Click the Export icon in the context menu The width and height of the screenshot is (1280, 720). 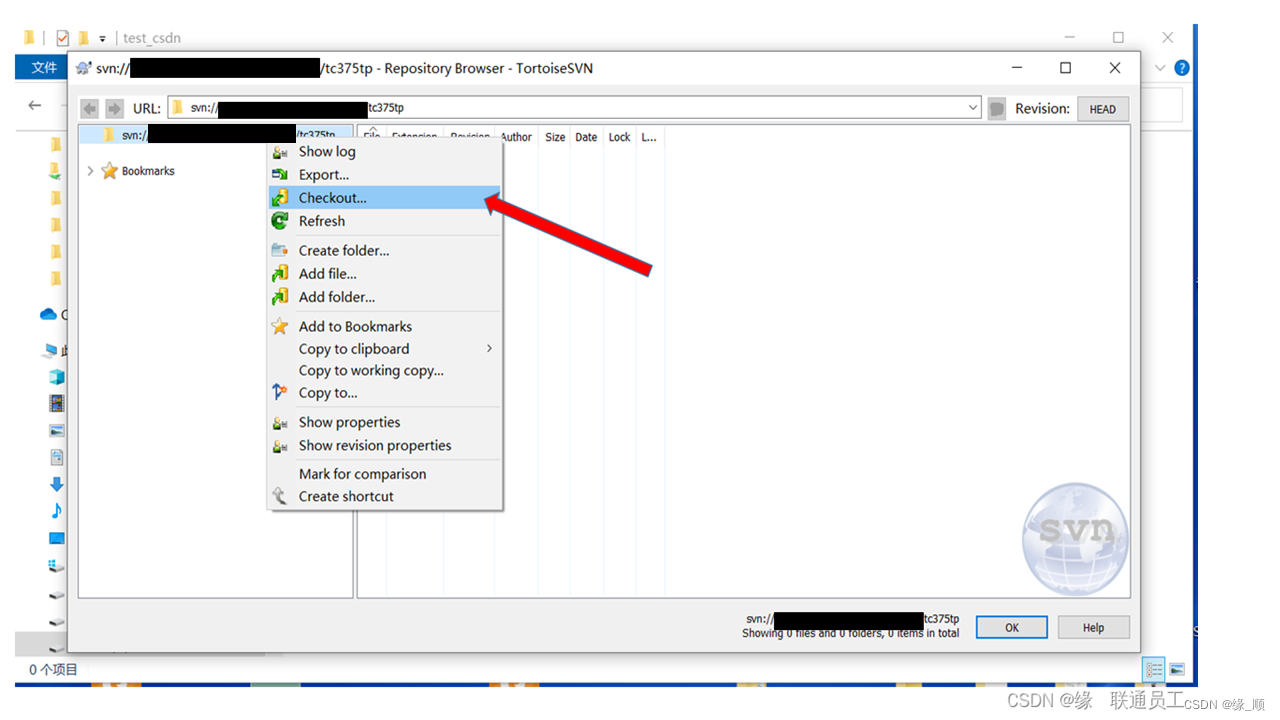(x=280, y=174)
